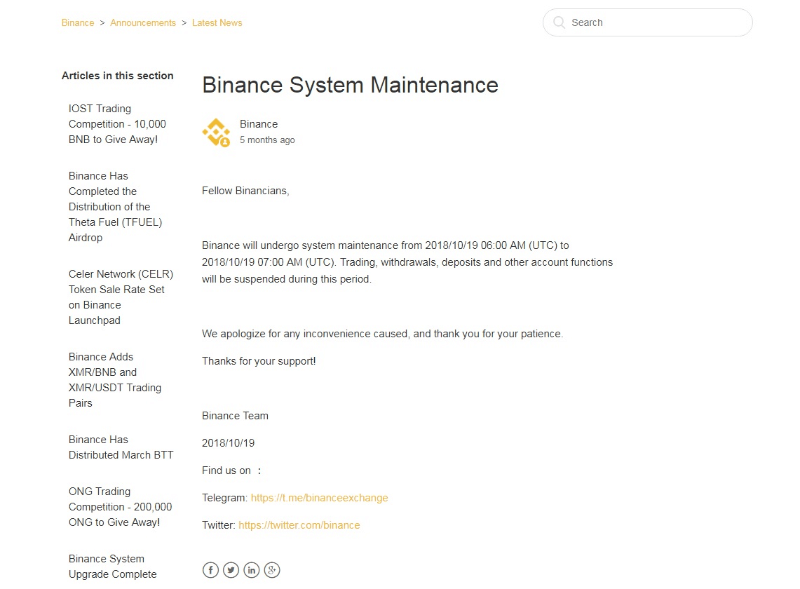Image resolution: width=800 pixels, height=589 pixels.
Task: Type in the Search field
Action: pyautogui.click(x=655, y=22)
